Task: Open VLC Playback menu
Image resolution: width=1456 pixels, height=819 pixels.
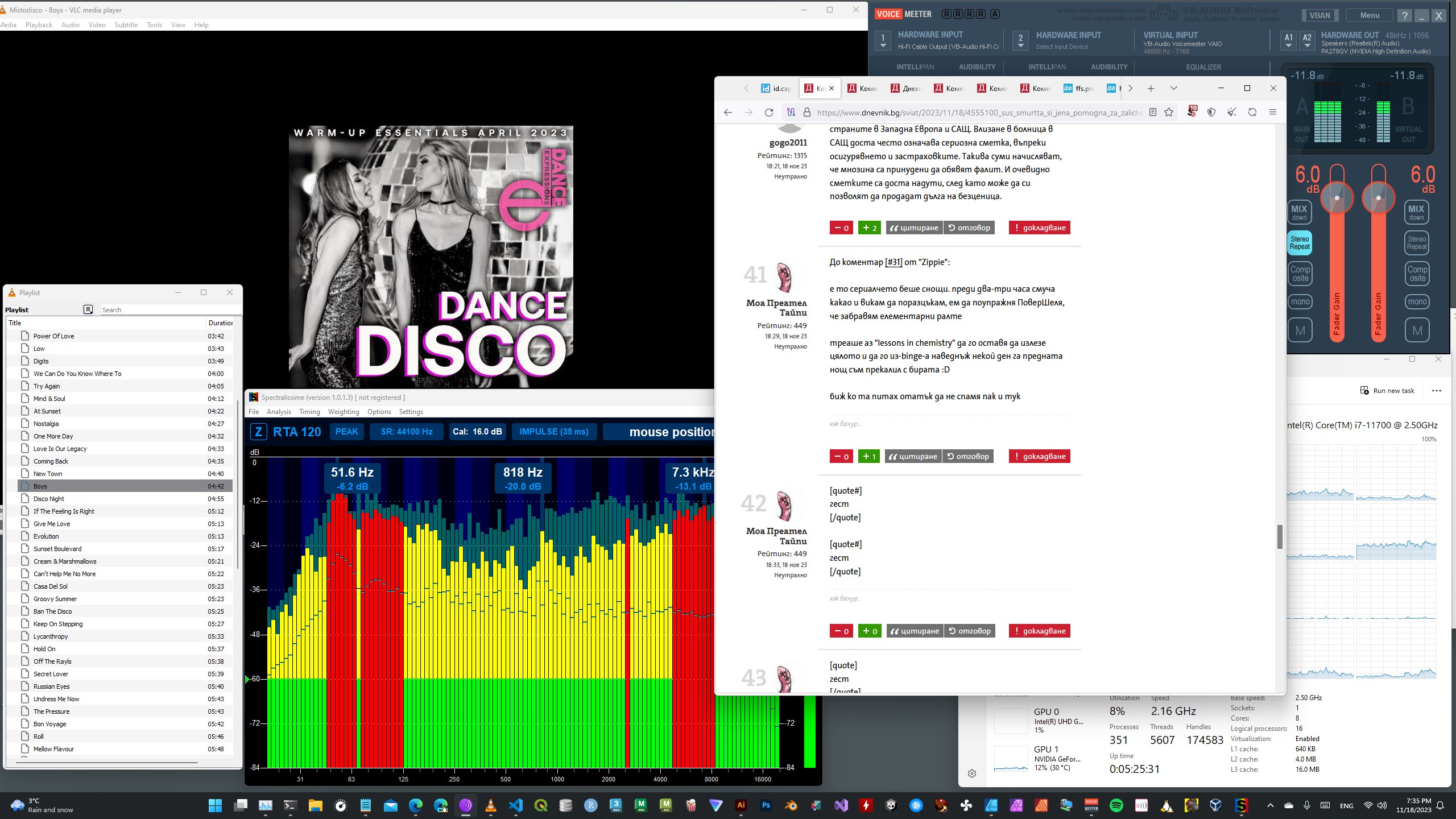Action: tap(39, 25)
